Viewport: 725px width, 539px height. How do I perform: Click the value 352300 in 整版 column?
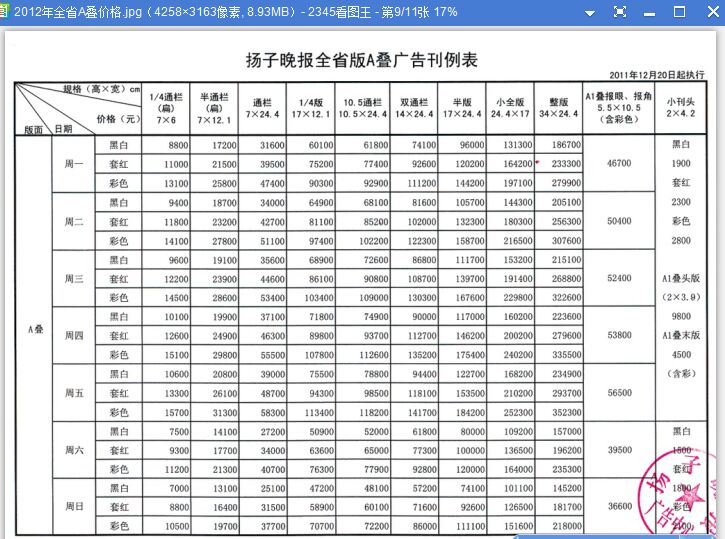click(x=566, y=412)
